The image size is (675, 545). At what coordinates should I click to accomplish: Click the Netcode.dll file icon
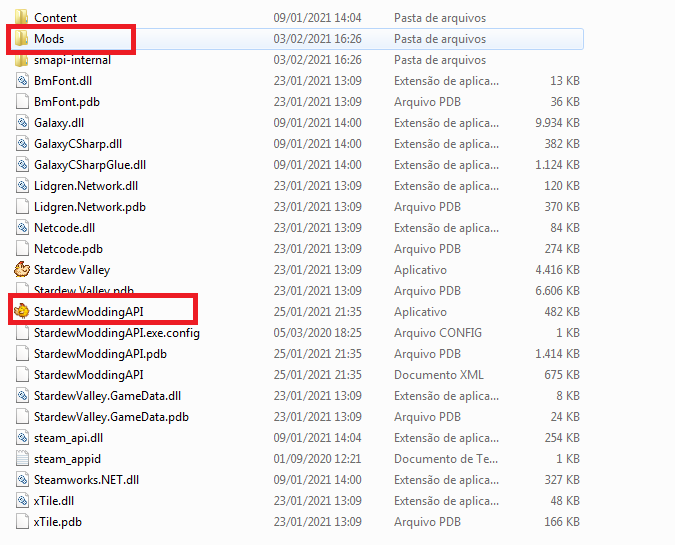pos(22,228)
